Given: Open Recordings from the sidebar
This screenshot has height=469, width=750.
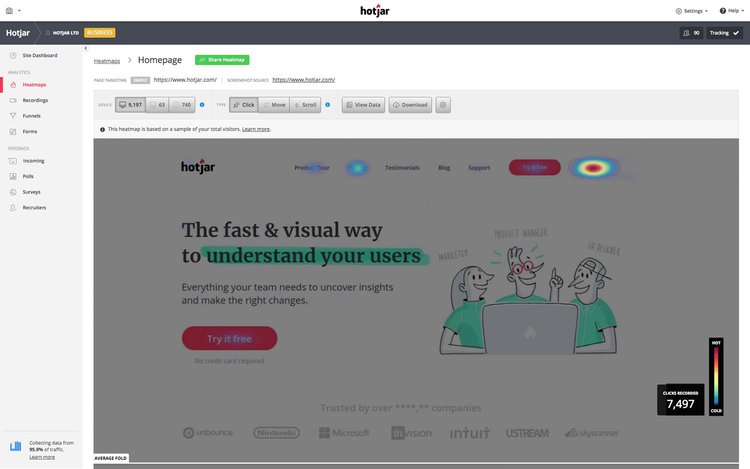Looking at the screenshot, I should [x=35, y=100].
